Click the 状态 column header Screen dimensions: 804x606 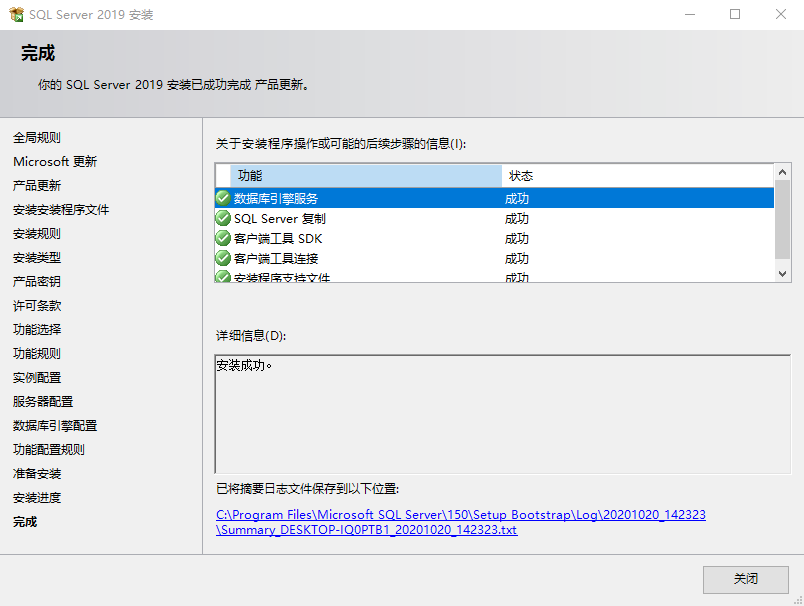point(638,176)
